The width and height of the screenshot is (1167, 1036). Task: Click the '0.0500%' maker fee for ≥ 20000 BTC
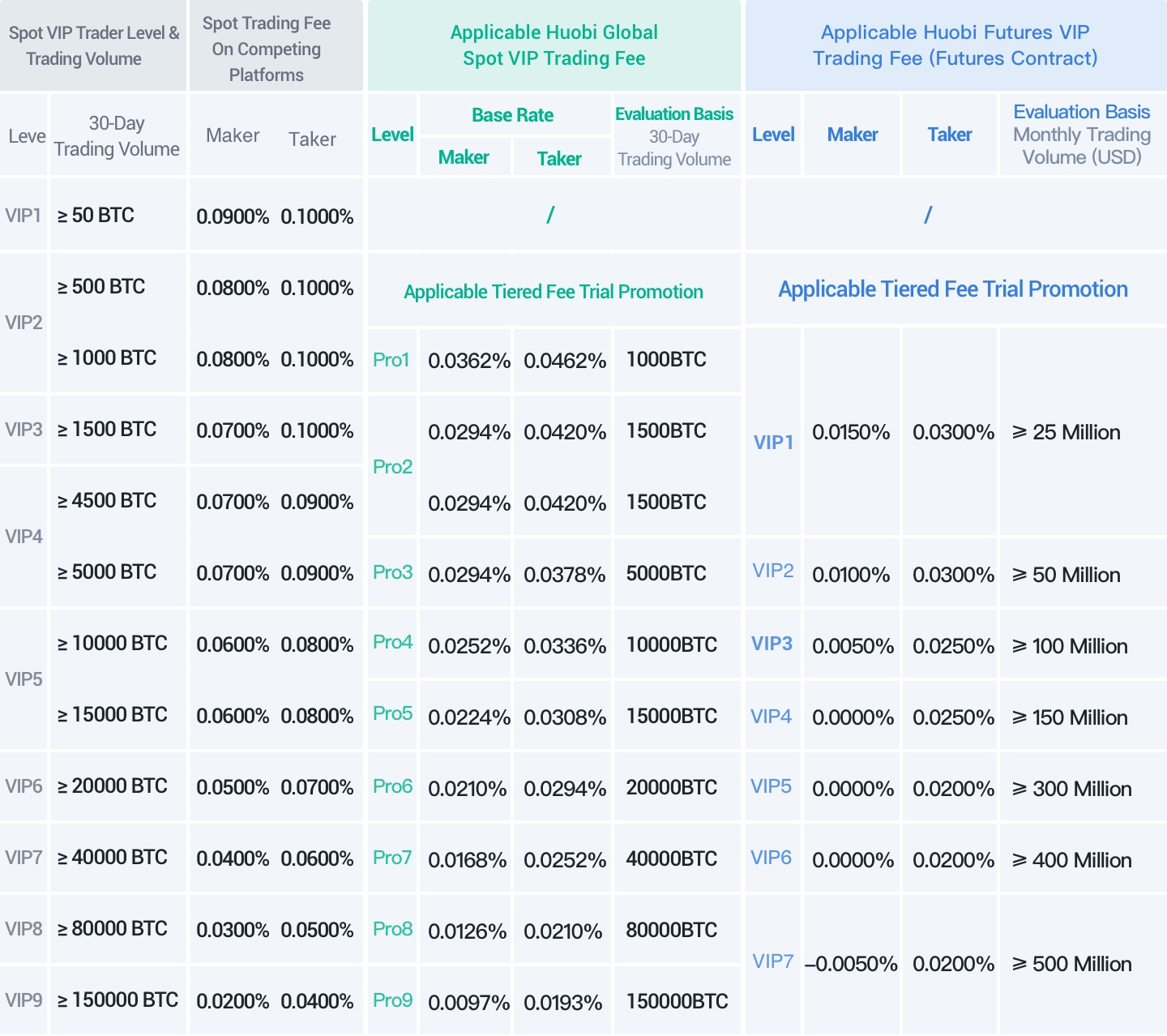click(233, 787)
